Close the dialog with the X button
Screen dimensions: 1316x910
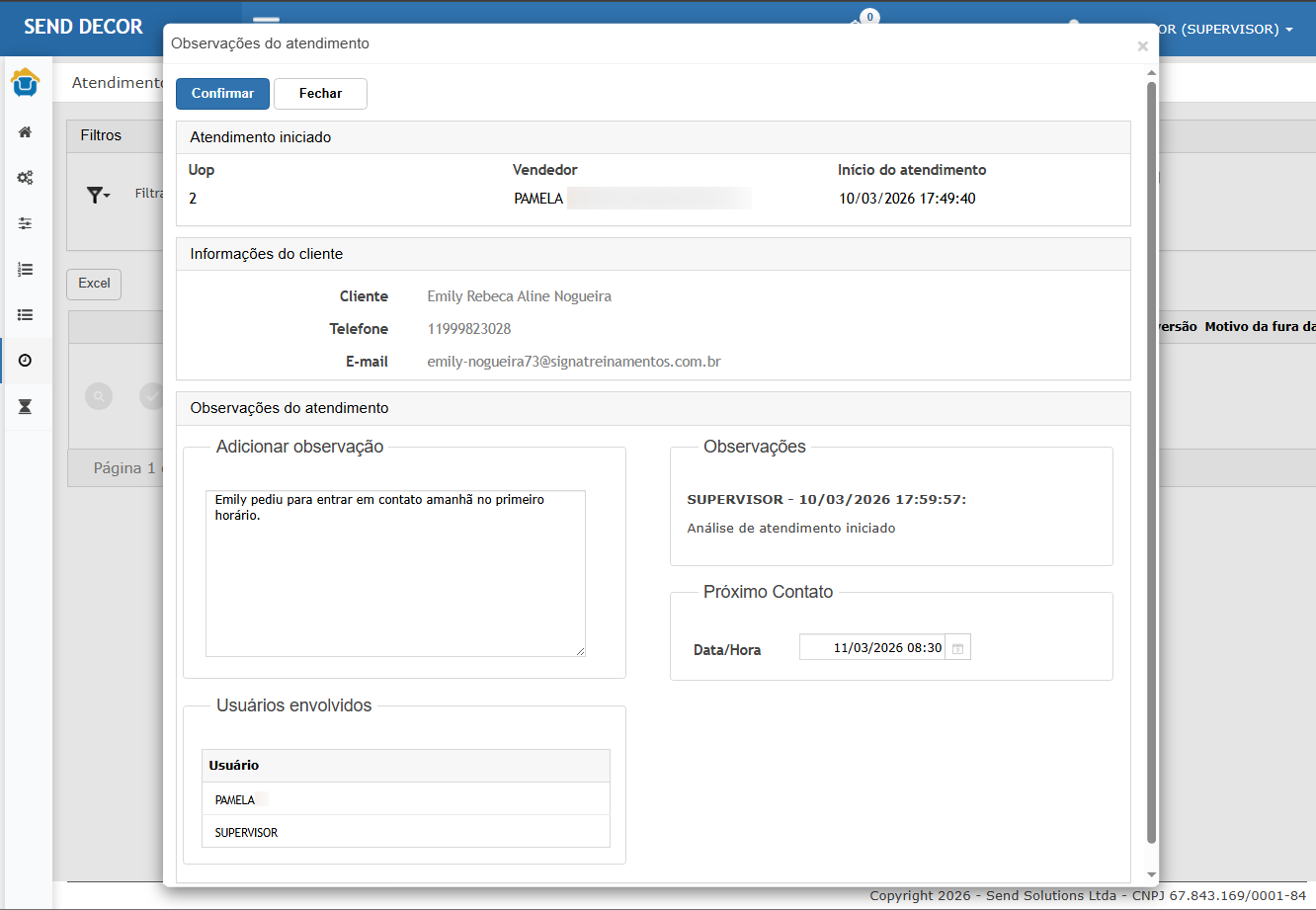(x=1142, y=46)
